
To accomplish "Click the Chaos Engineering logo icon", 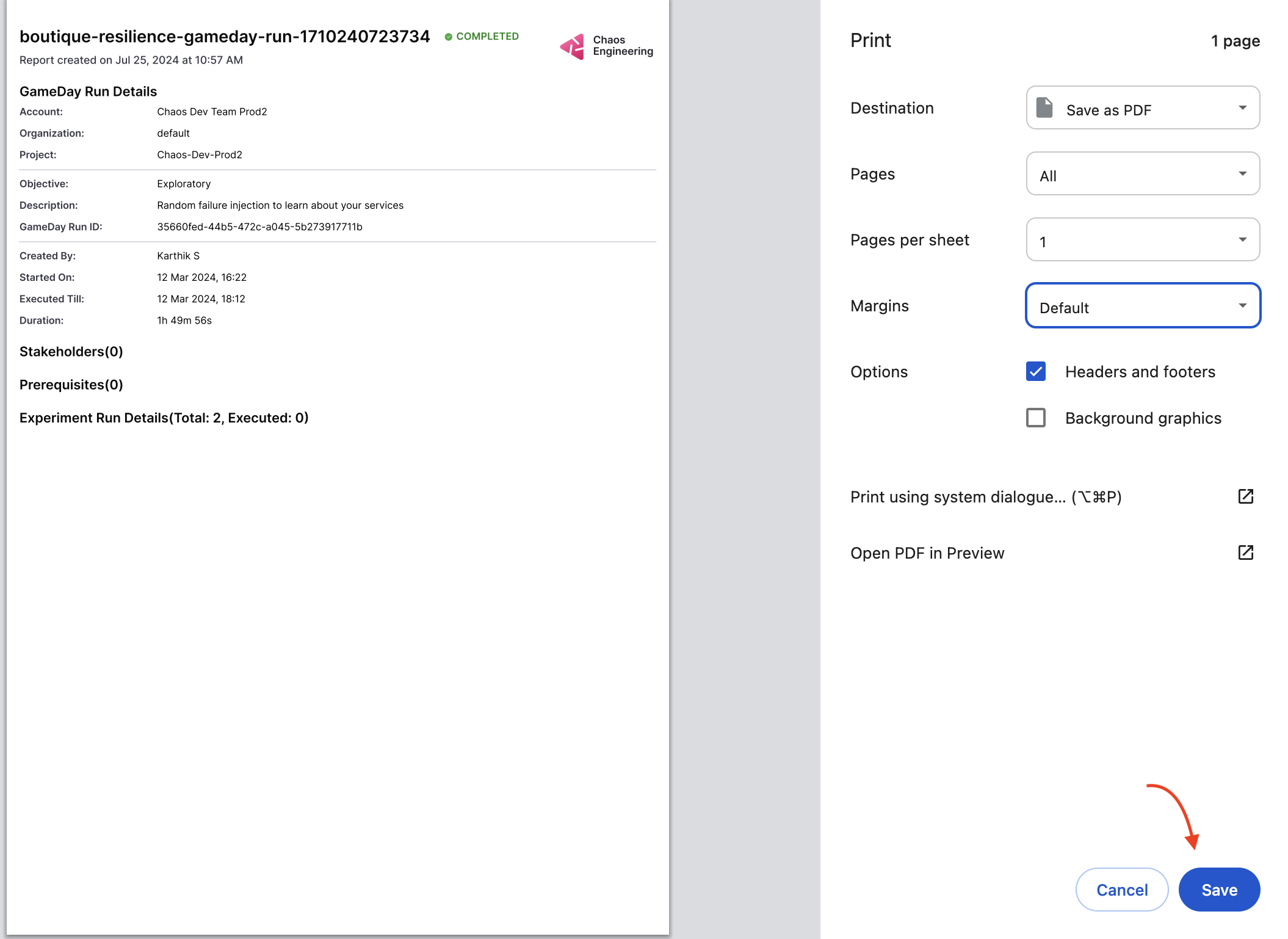I will click(x=573, y=46).
